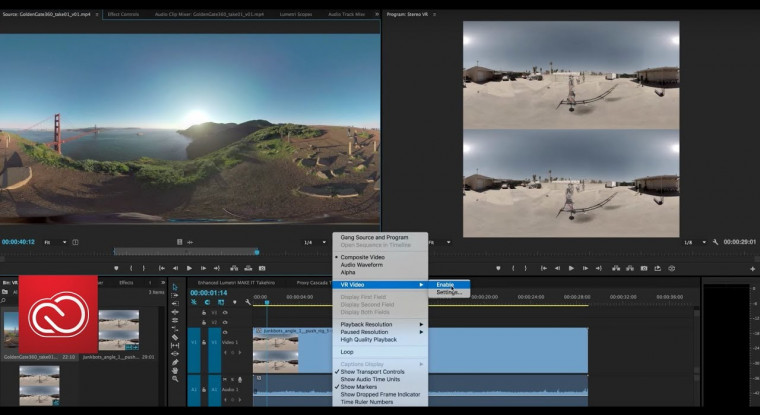Toggle Snap in timeline header

point(207,302)
